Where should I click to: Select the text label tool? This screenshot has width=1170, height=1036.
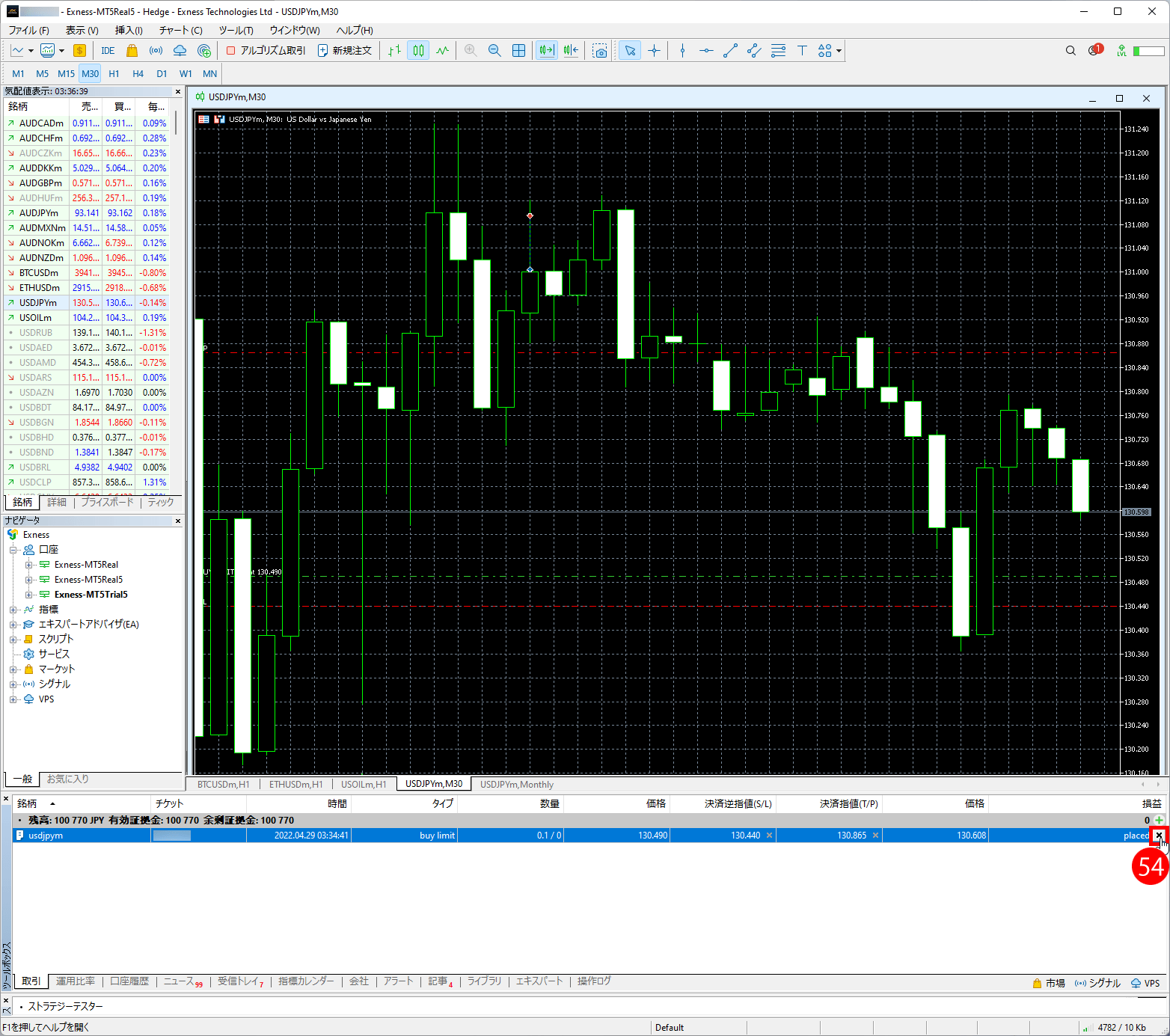click(x=802, y=51)
